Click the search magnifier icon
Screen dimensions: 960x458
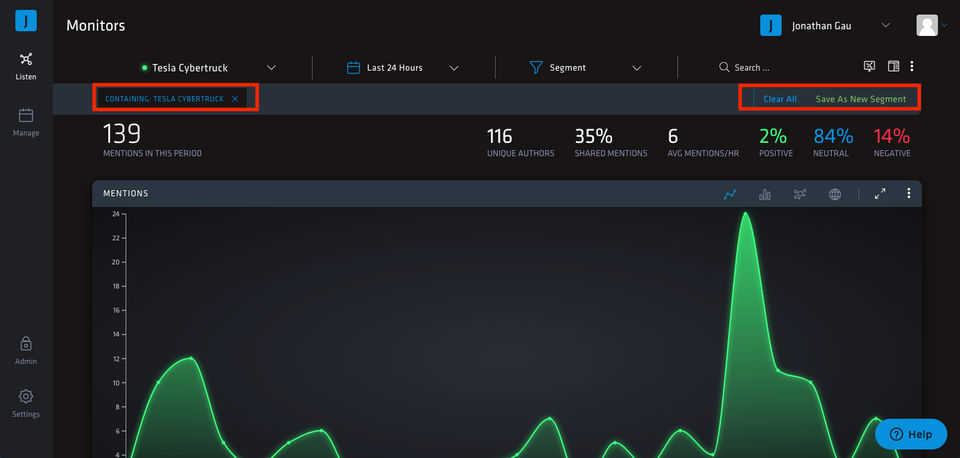pyautogui.click(x=724, y=67)
